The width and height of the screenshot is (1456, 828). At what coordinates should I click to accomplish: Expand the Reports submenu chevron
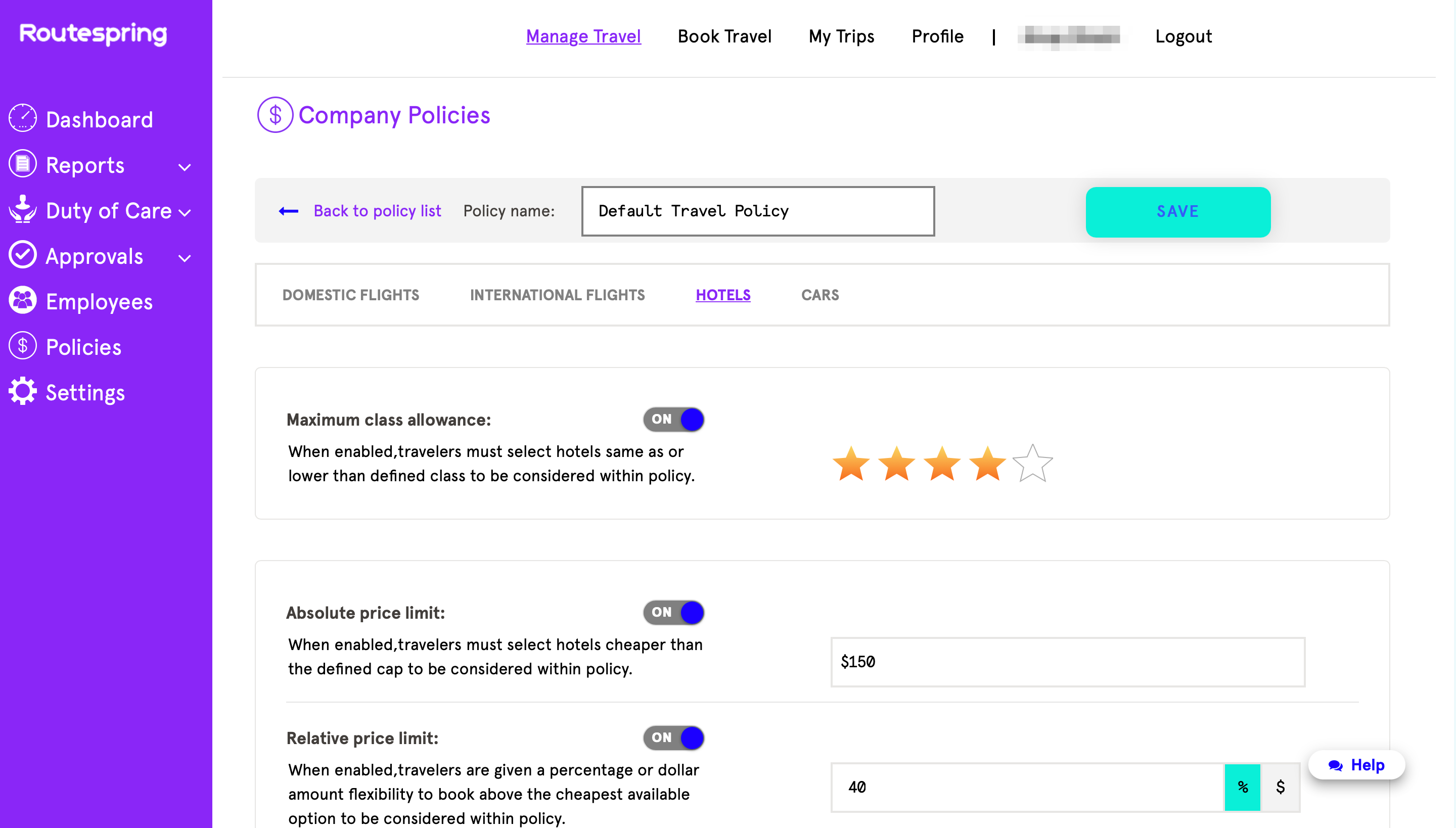184,167
